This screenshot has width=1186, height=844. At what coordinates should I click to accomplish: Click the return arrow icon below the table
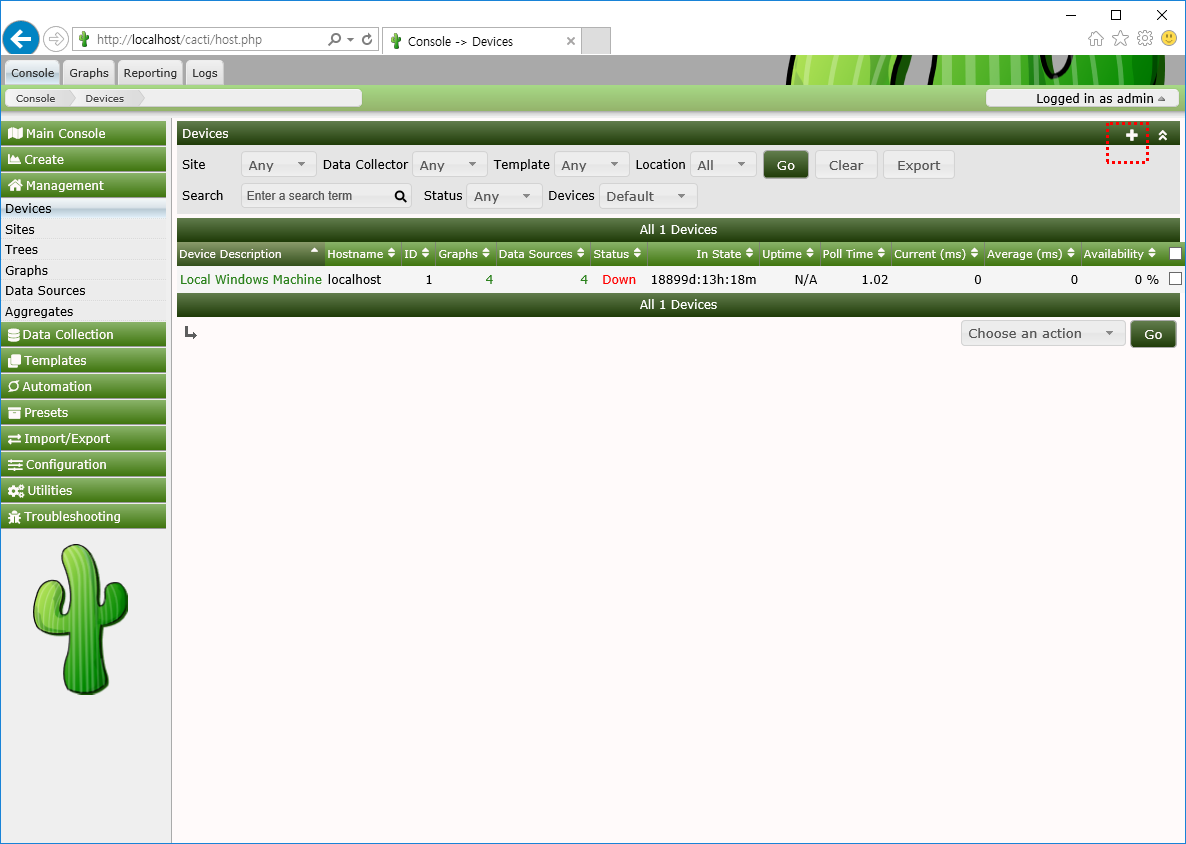[x=191, y=333]
